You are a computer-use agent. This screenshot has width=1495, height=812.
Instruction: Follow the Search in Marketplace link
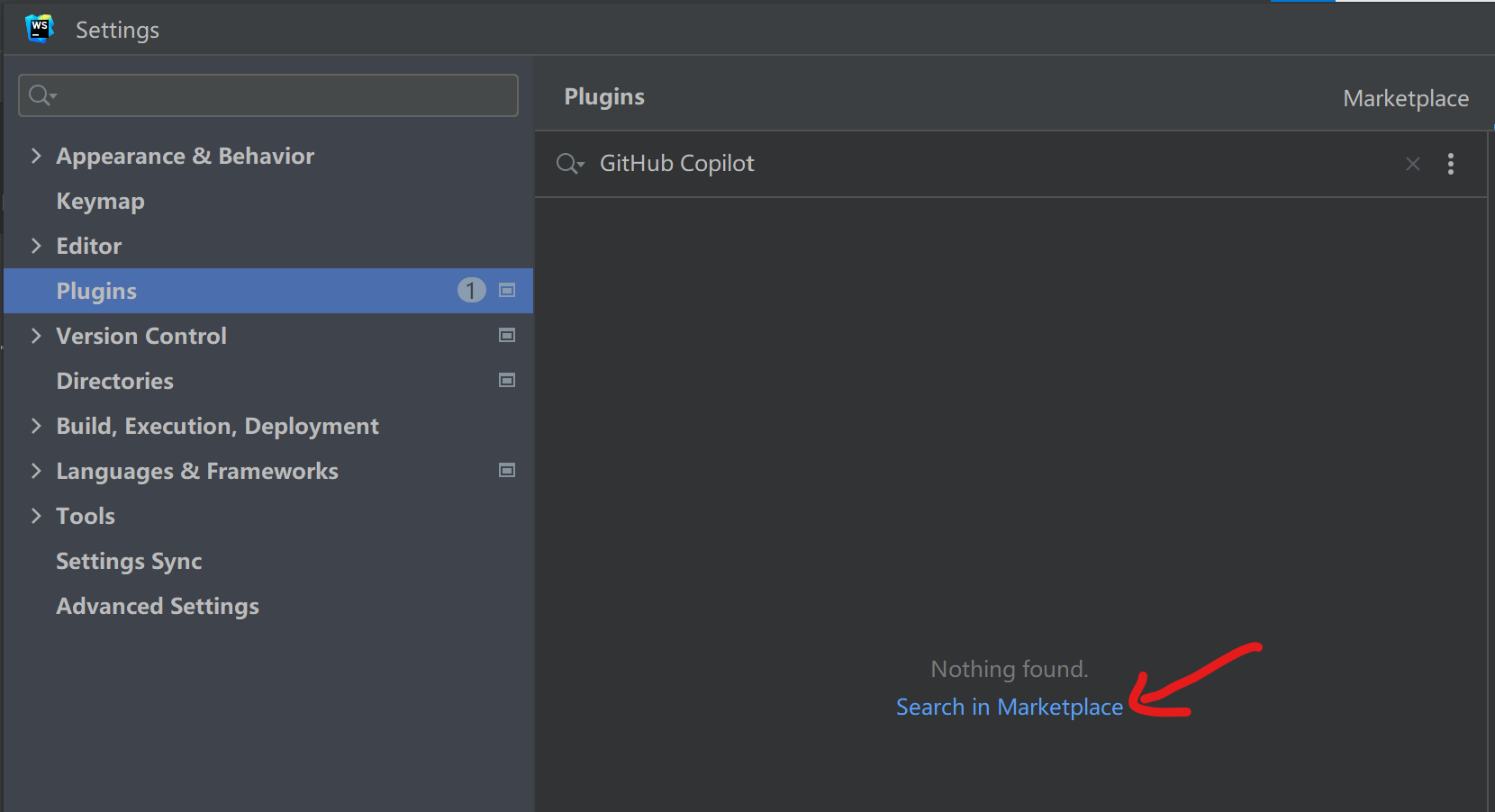tap(1009, 708)
